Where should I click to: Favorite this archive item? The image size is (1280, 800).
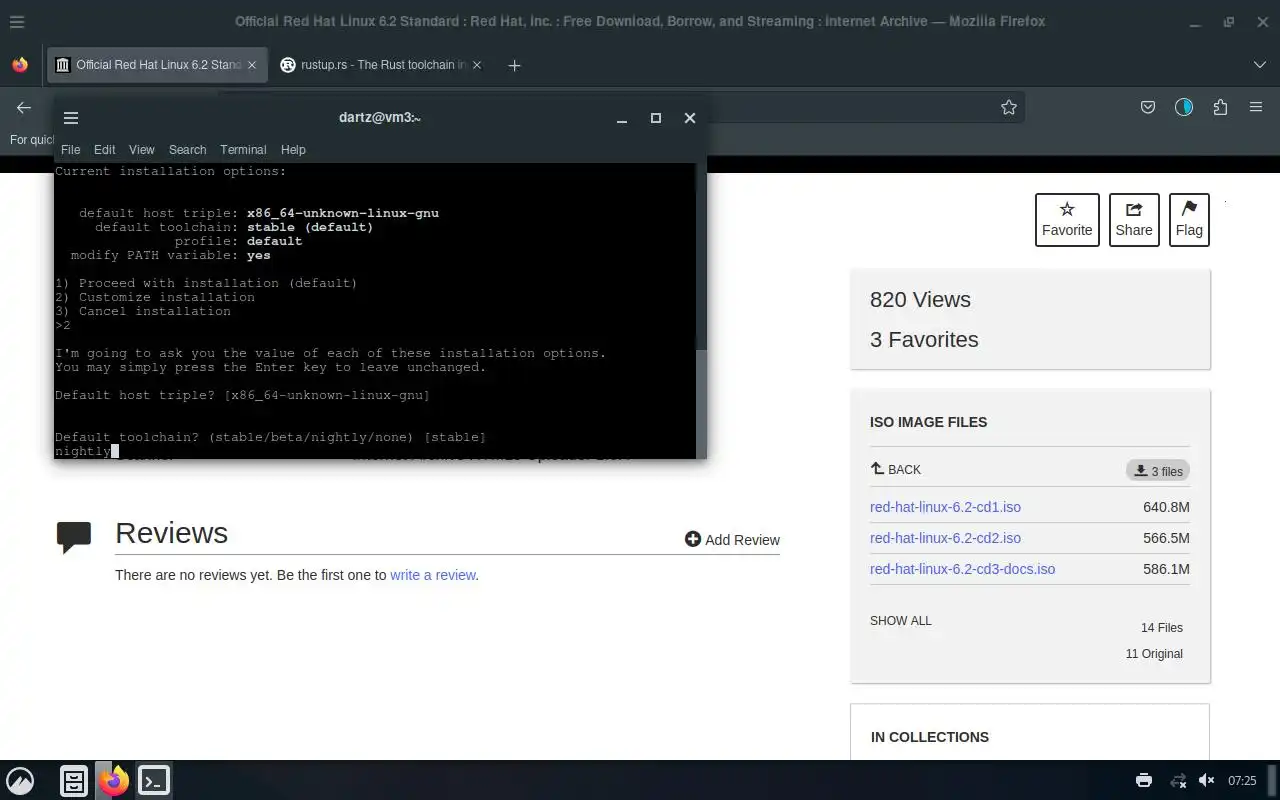1067,219
